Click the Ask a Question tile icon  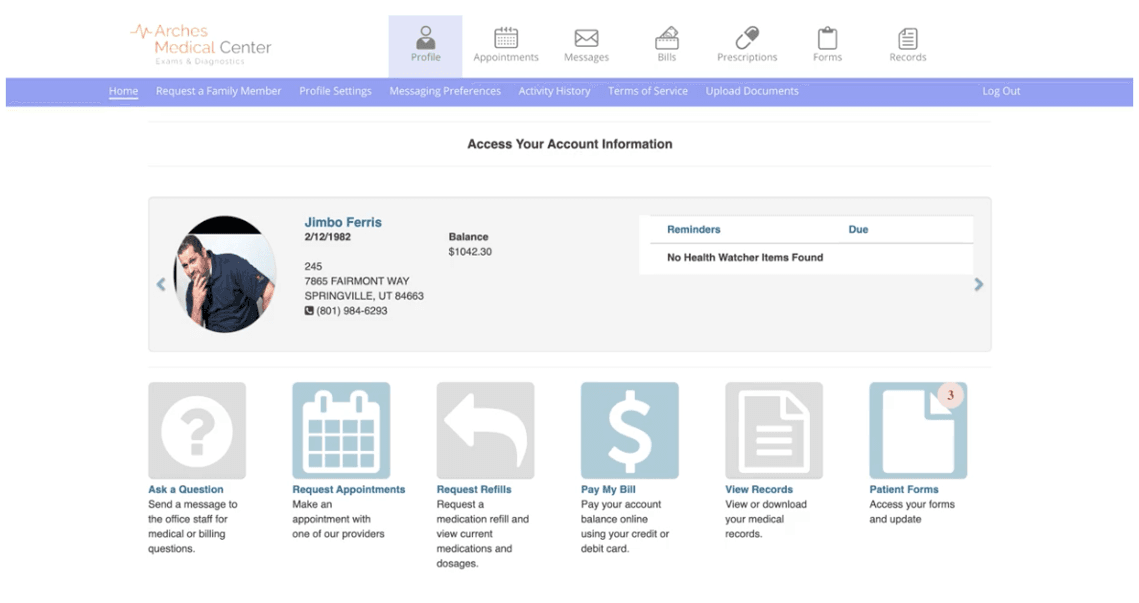point(197,431)
